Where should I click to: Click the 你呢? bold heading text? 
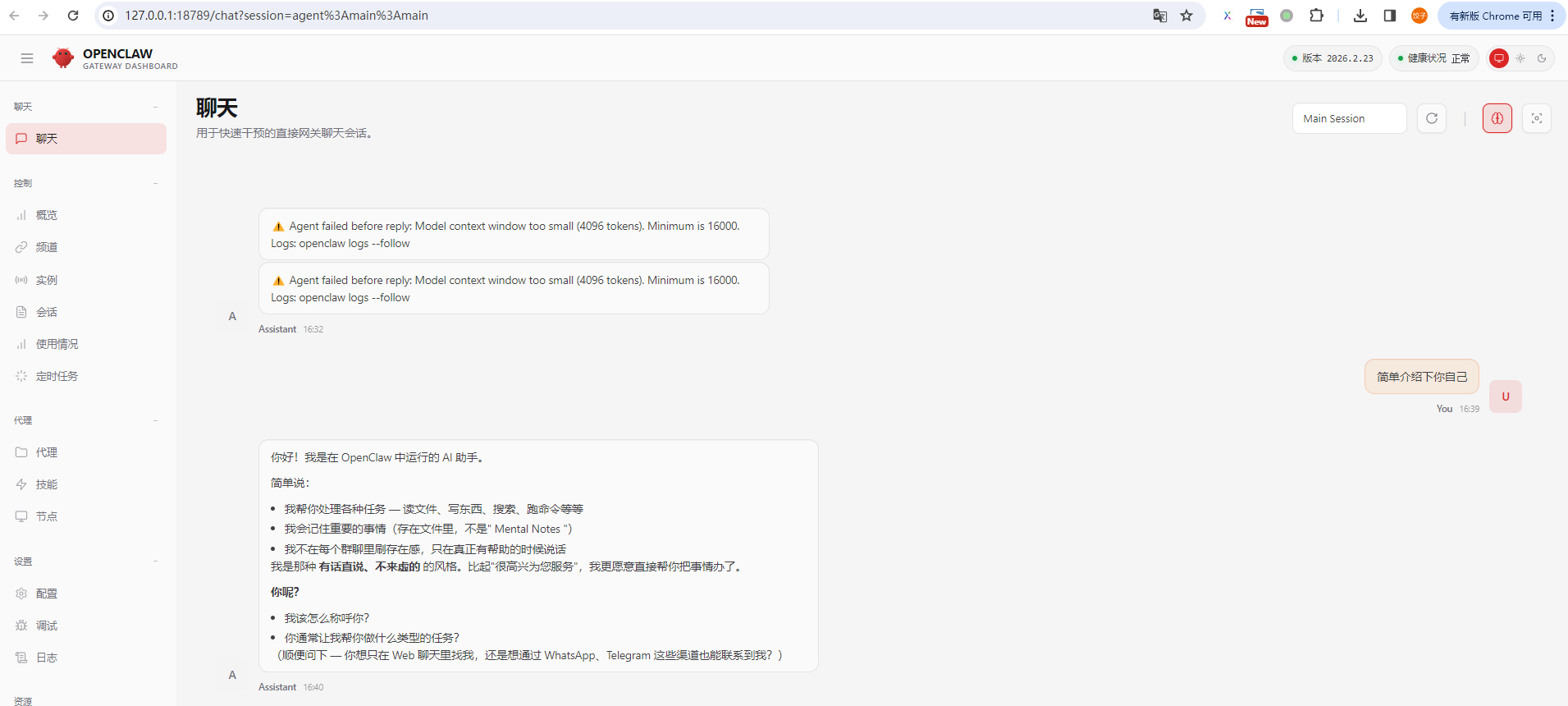point(285,592)
